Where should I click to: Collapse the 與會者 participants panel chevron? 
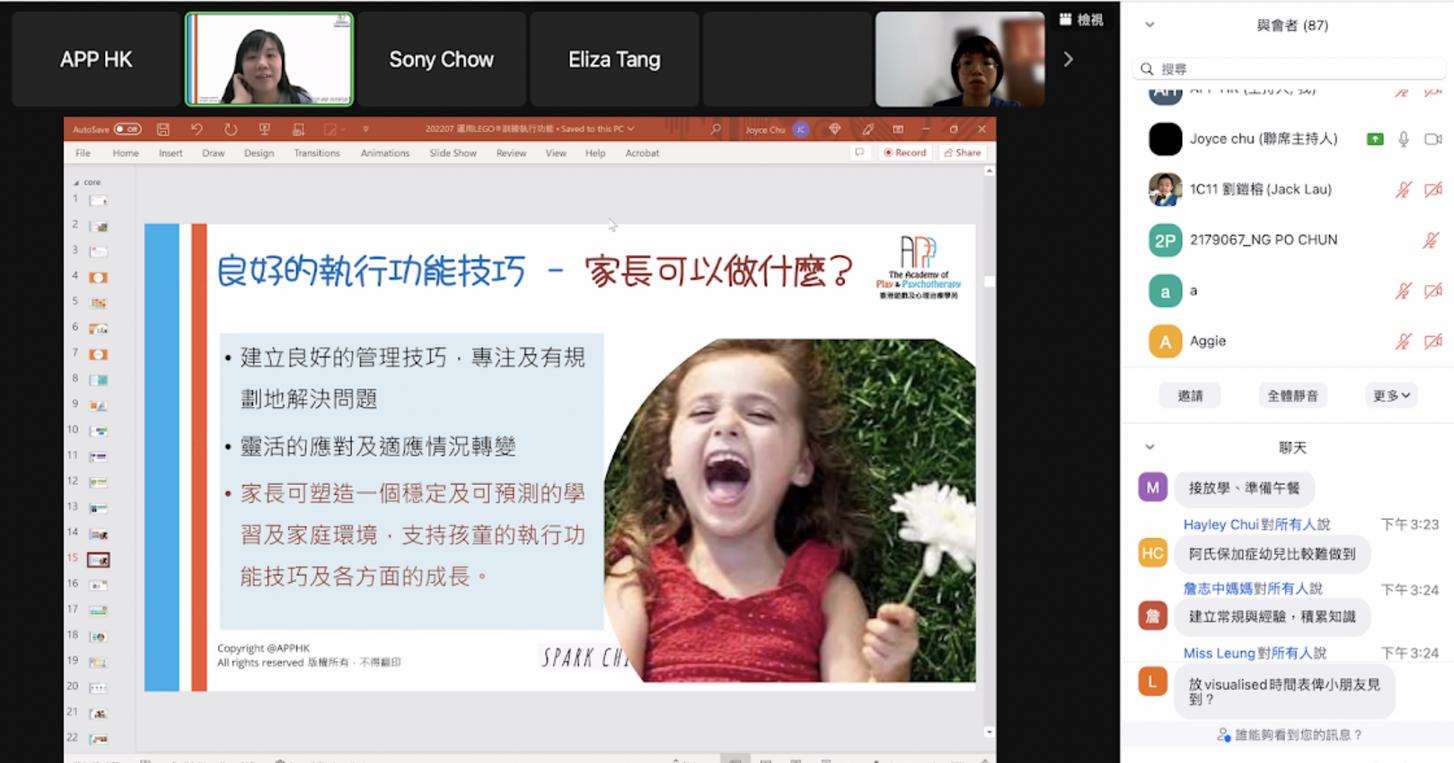pyautogui.click(x=1149, y=25)
